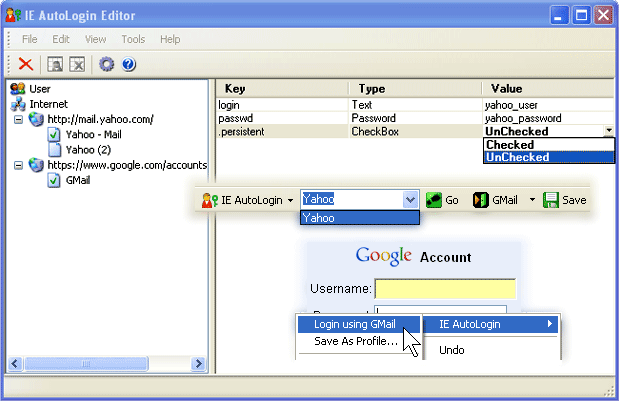The image size is (619, 401).
Task: Click the yellow Username input field
Action: (x=445, y=289)
